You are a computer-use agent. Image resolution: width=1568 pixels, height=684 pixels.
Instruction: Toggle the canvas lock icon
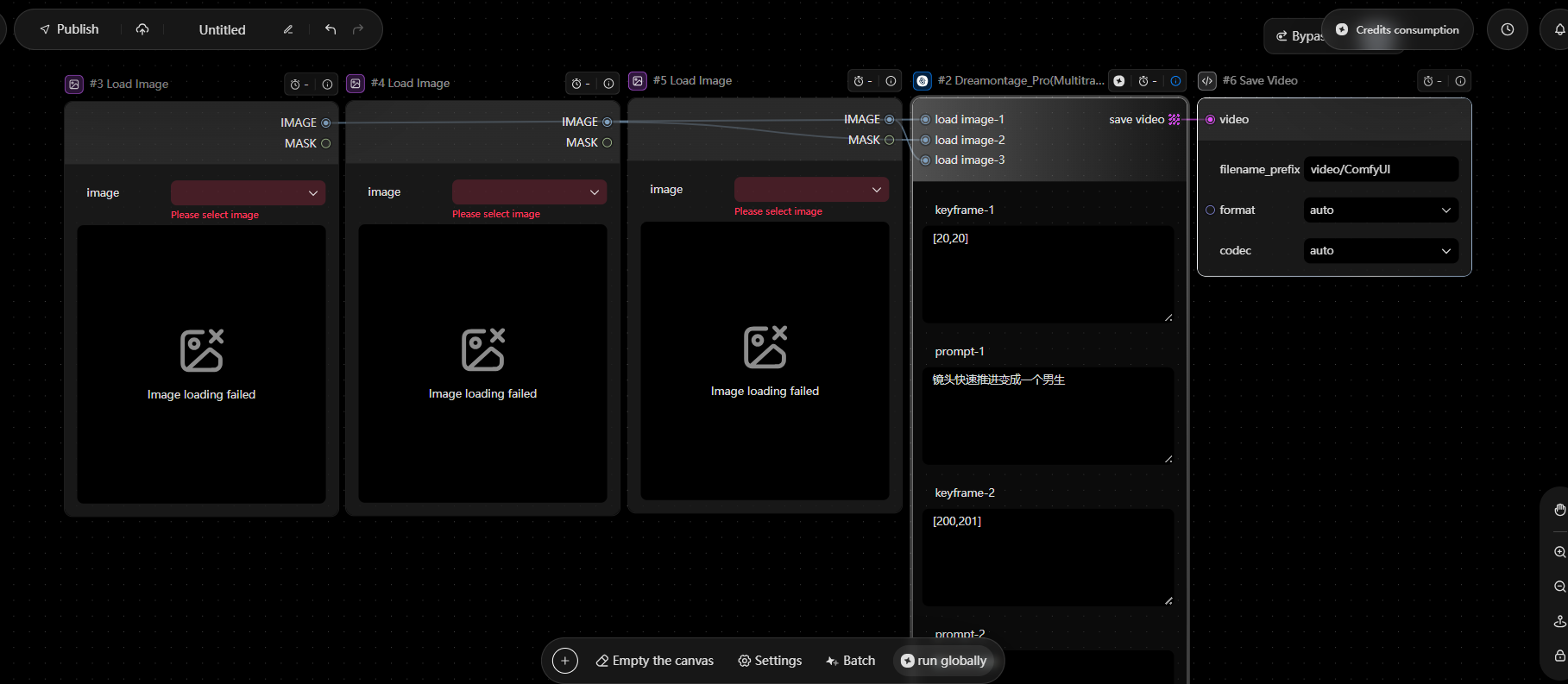1559,656
